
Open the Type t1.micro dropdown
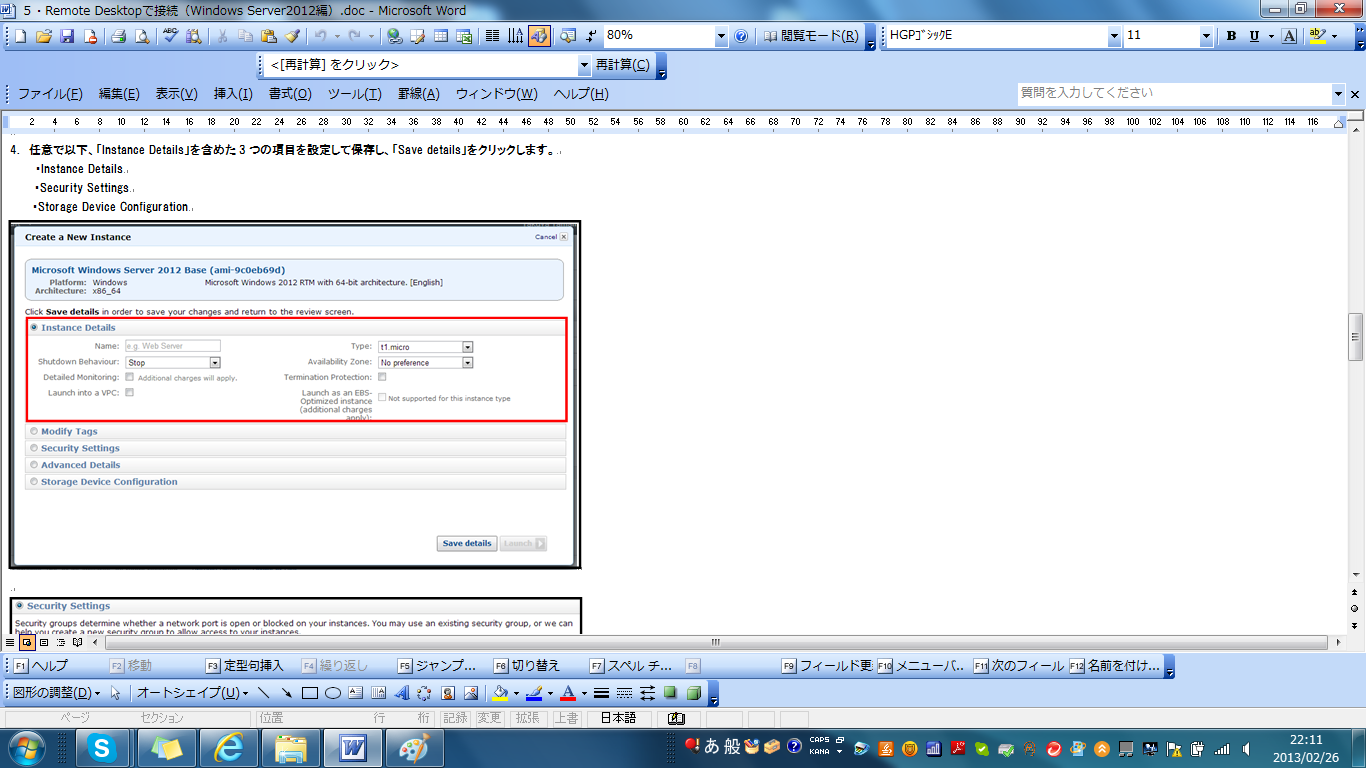coord(467,346)
